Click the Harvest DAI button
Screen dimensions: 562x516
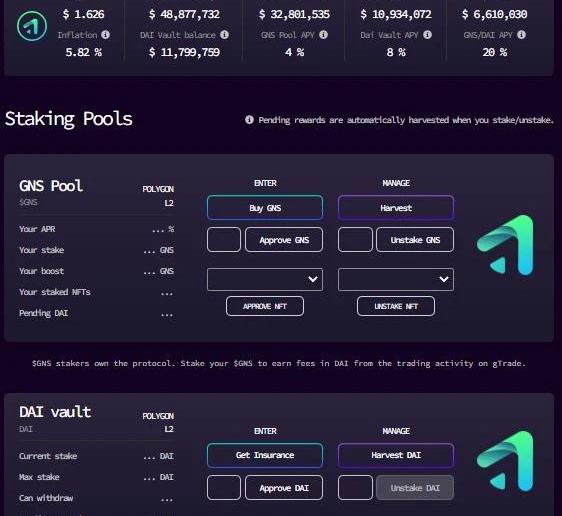(396, 455)
